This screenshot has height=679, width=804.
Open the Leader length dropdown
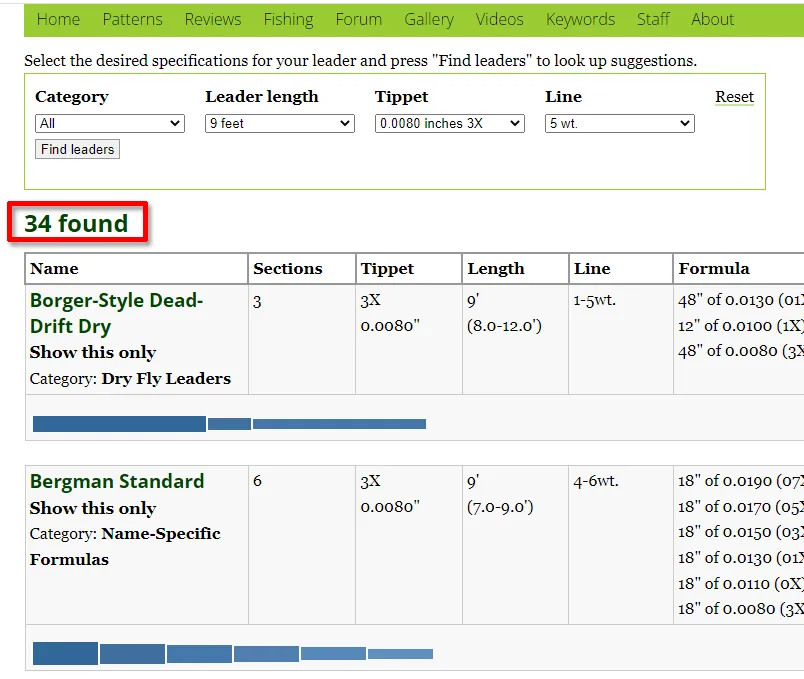tap(280, 124)
